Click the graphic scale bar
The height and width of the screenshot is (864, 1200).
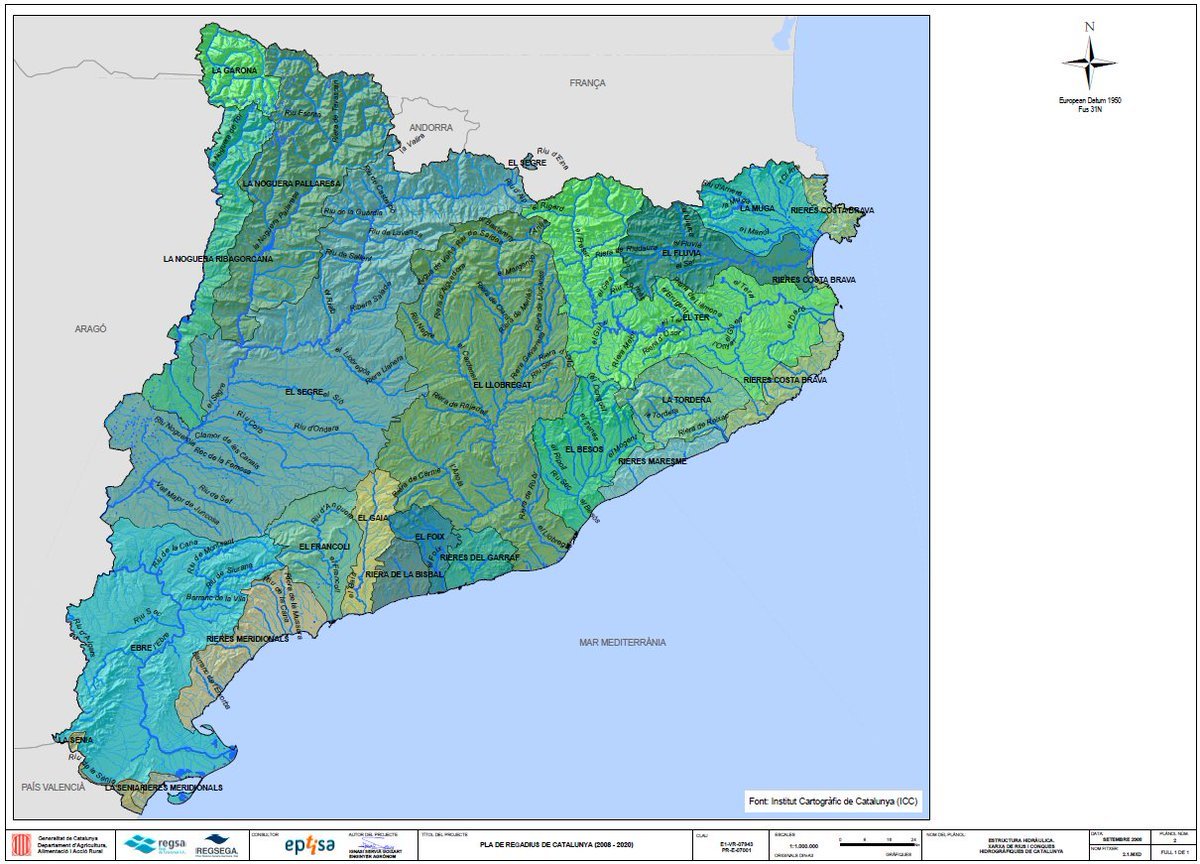tap(878, 845)
